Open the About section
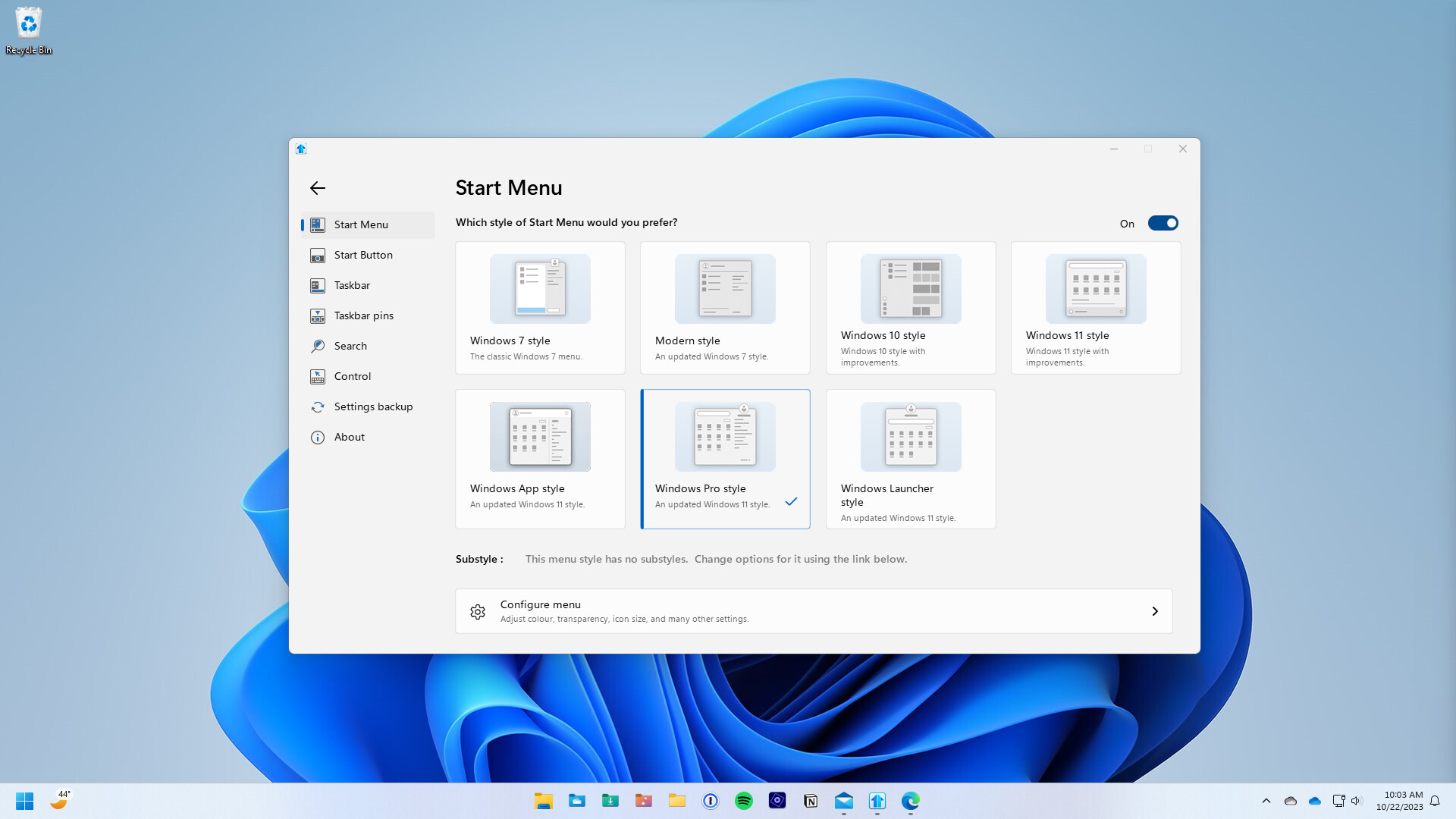 [350, 437]
